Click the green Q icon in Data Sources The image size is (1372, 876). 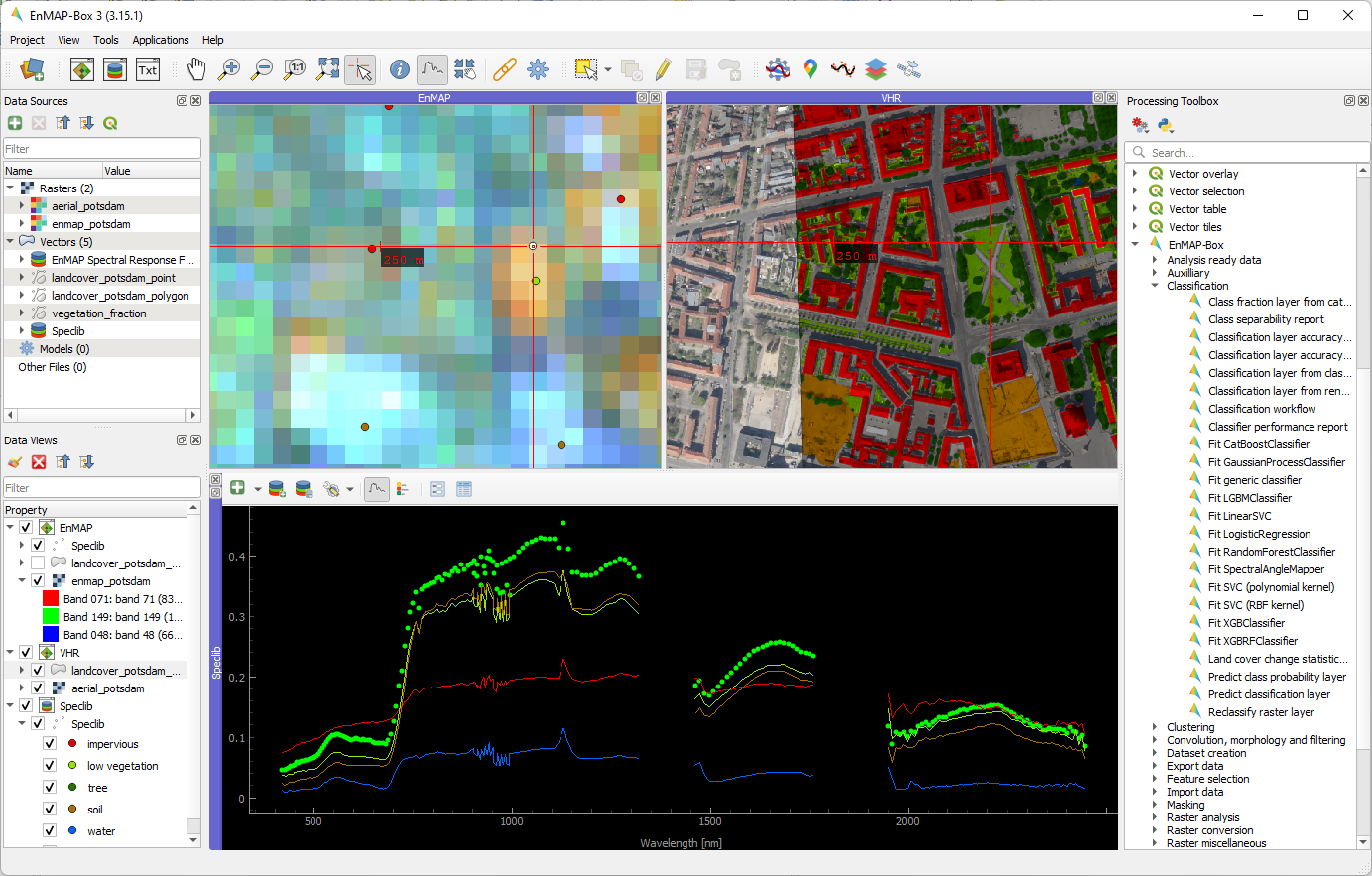click(110, 123)
